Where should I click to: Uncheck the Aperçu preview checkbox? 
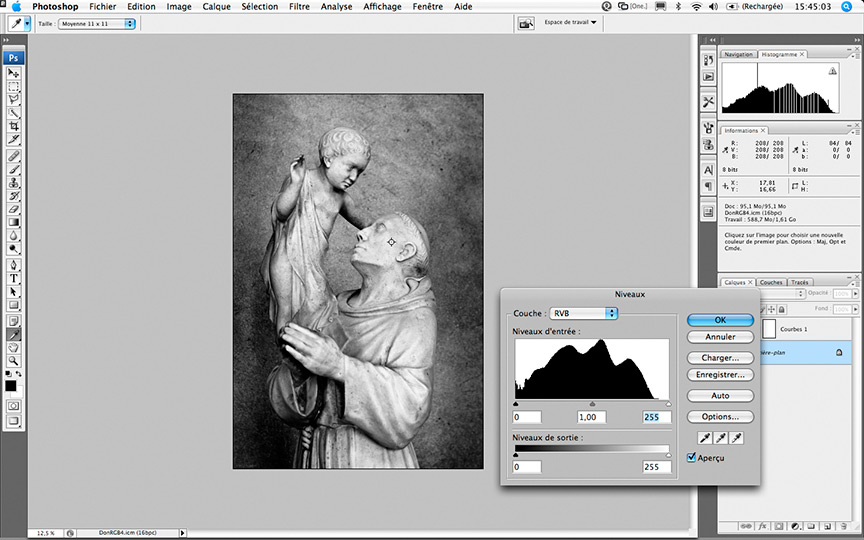click(x=691, y=457)
